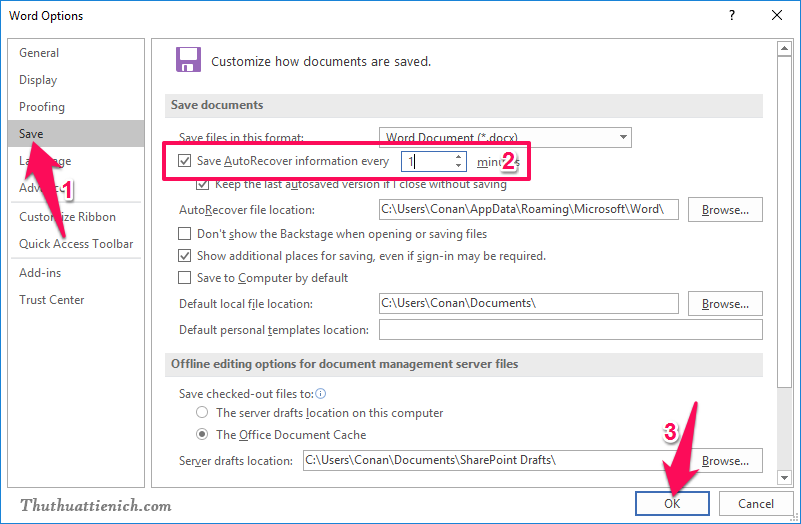Switch to the Proofing category
Image resolution: width=801 pixels, height=524 pixels.
(x=42, y=107)
